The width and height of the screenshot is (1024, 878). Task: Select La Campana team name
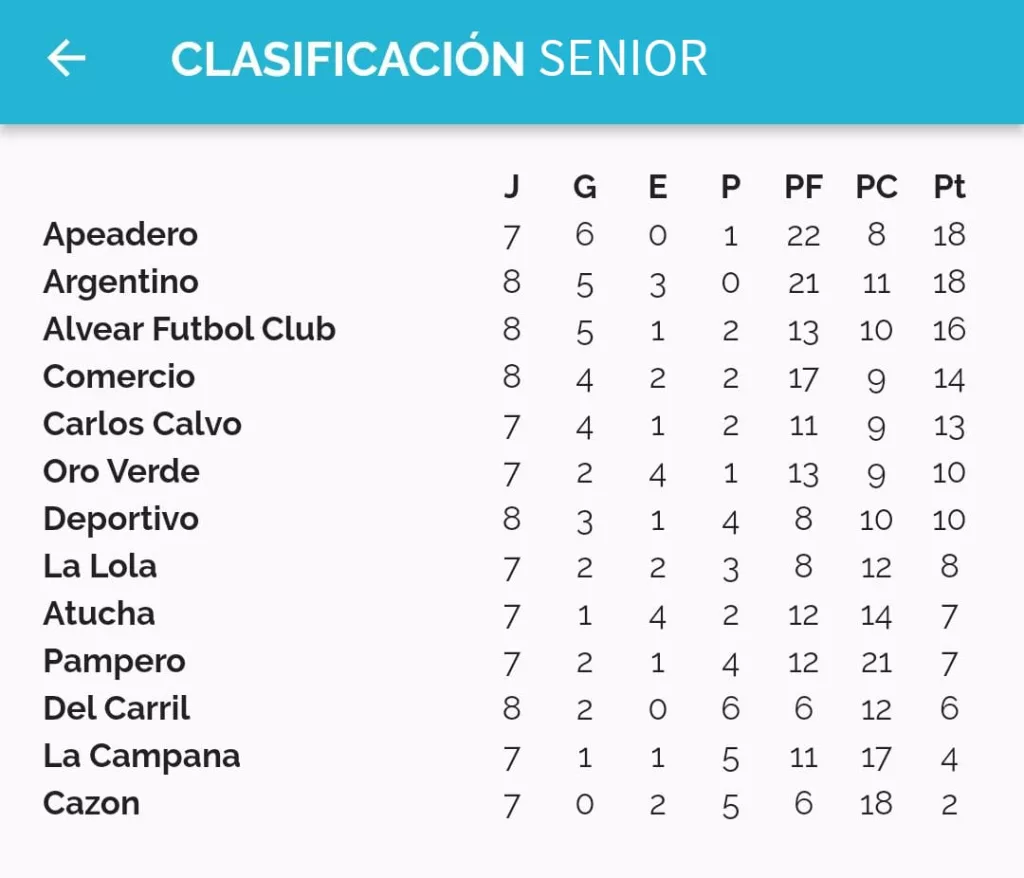click(x=142, y=757)
